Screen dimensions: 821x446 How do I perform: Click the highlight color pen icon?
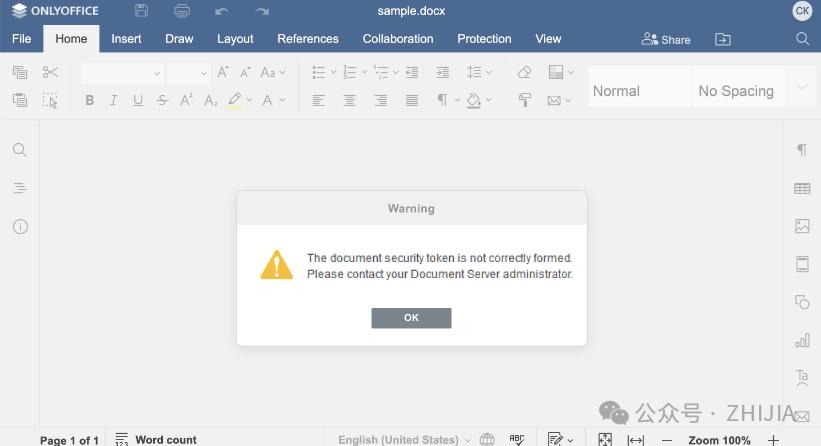pos(235,100)
